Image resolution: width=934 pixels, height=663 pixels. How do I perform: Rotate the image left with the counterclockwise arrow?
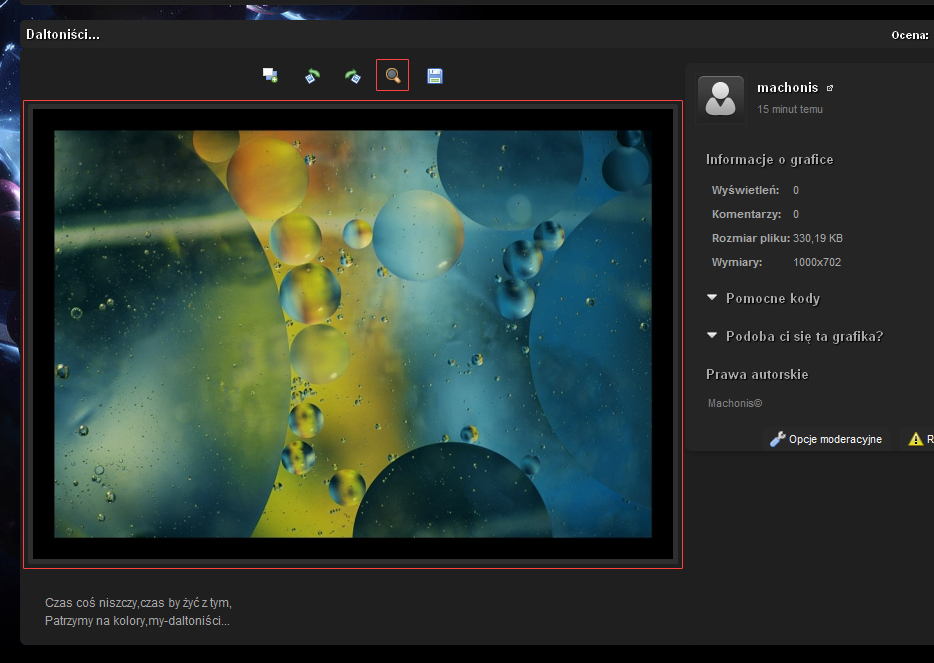click(x=312, y=76)
